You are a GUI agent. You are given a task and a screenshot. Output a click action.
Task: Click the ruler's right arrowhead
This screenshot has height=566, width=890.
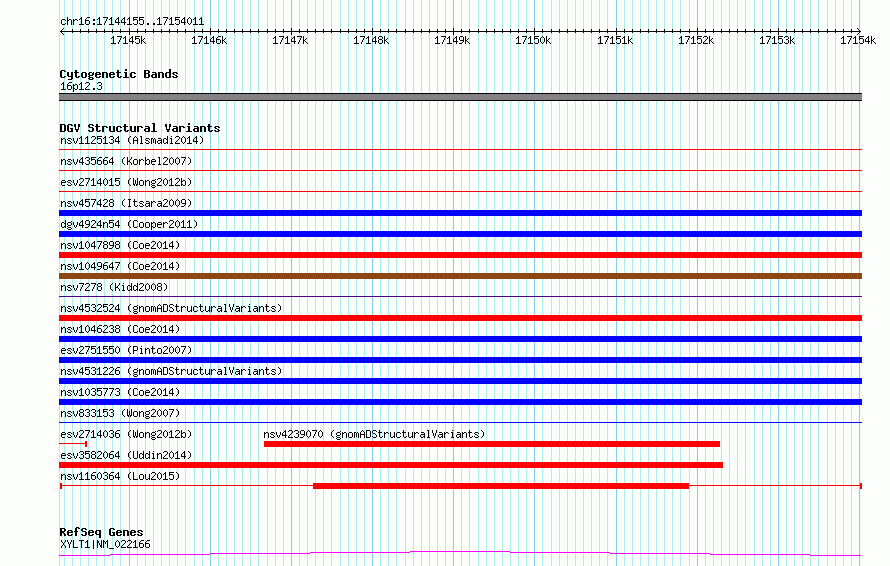pos(859,31)
